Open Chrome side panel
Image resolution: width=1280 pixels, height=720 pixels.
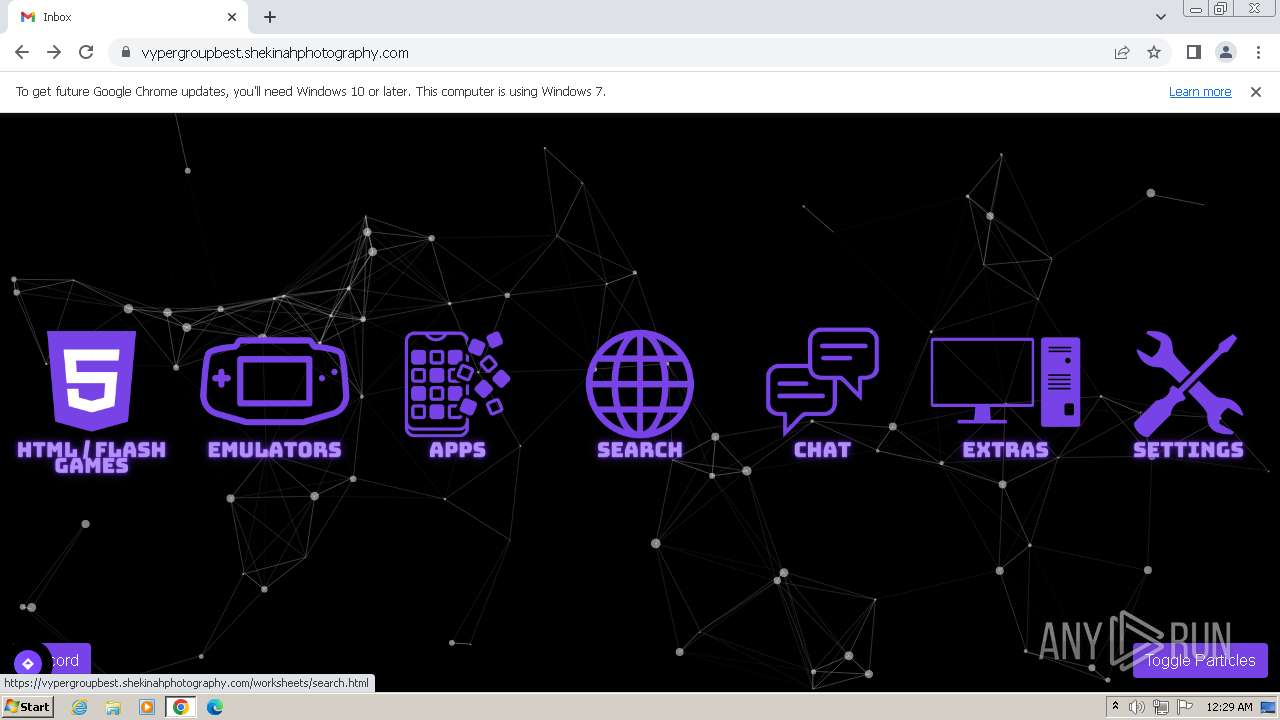point(1193,53)
